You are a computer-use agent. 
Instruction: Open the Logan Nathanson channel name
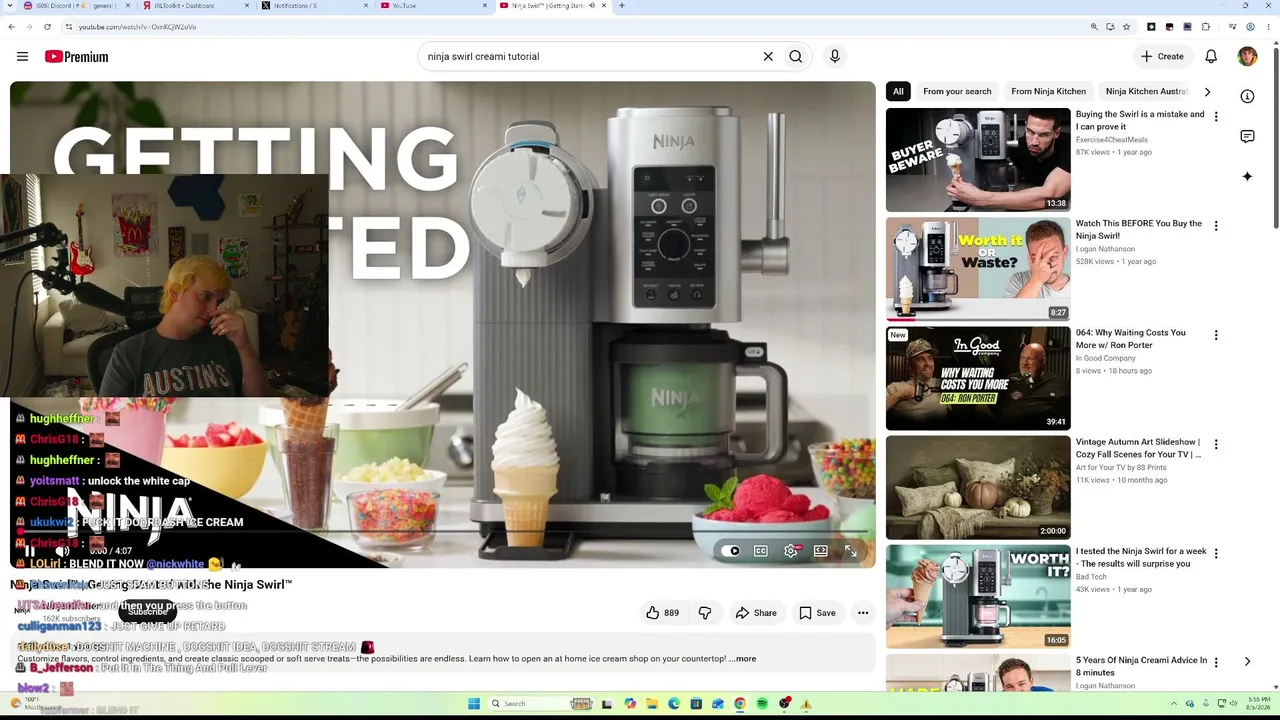pos(1105,249)
